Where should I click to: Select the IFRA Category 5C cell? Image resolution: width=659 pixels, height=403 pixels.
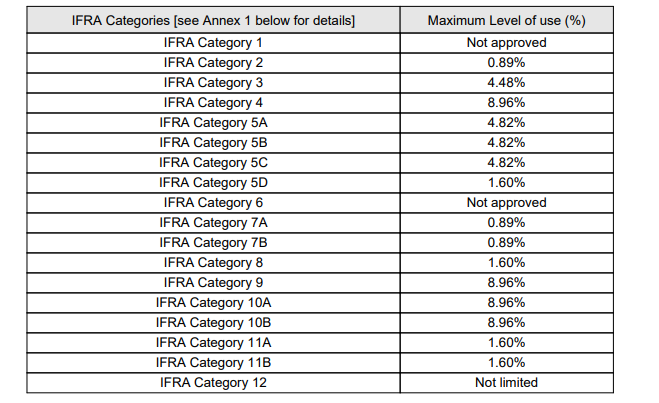click(213, 162)
